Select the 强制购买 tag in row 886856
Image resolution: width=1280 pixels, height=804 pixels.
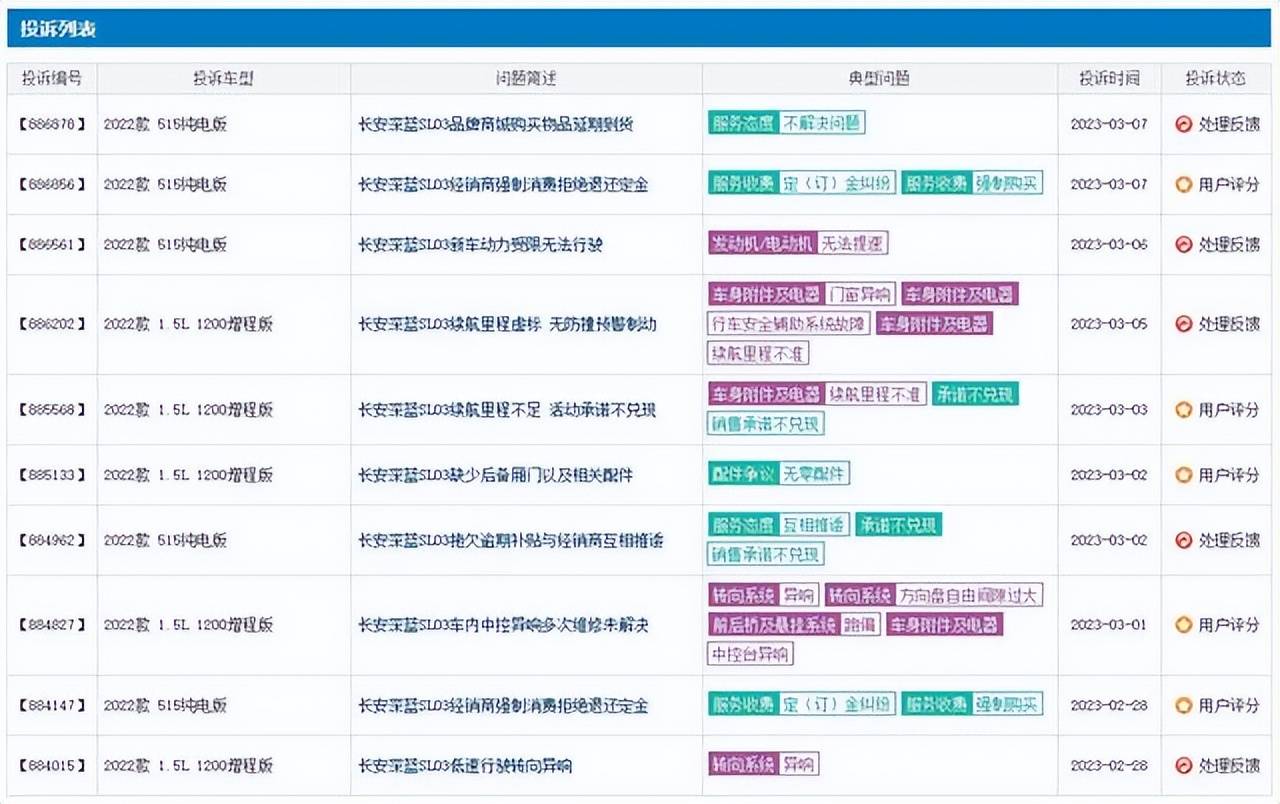point(1007,183)
